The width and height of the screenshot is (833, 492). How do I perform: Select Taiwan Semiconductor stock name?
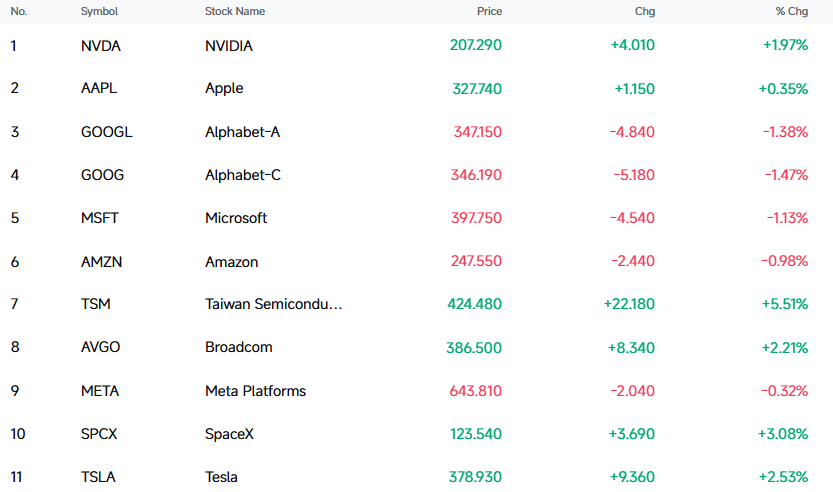click(x=274, y=304)
